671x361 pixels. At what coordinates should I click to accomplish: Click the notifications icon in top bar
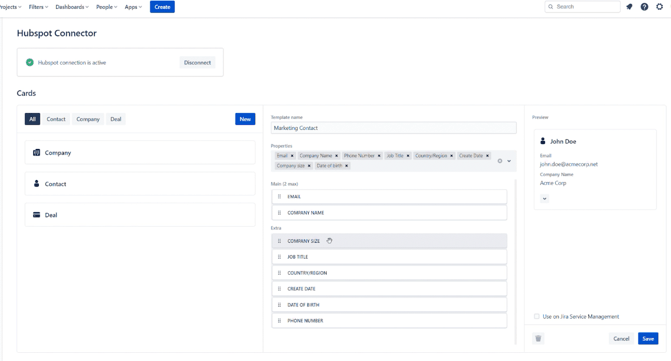tap(629, 7)
